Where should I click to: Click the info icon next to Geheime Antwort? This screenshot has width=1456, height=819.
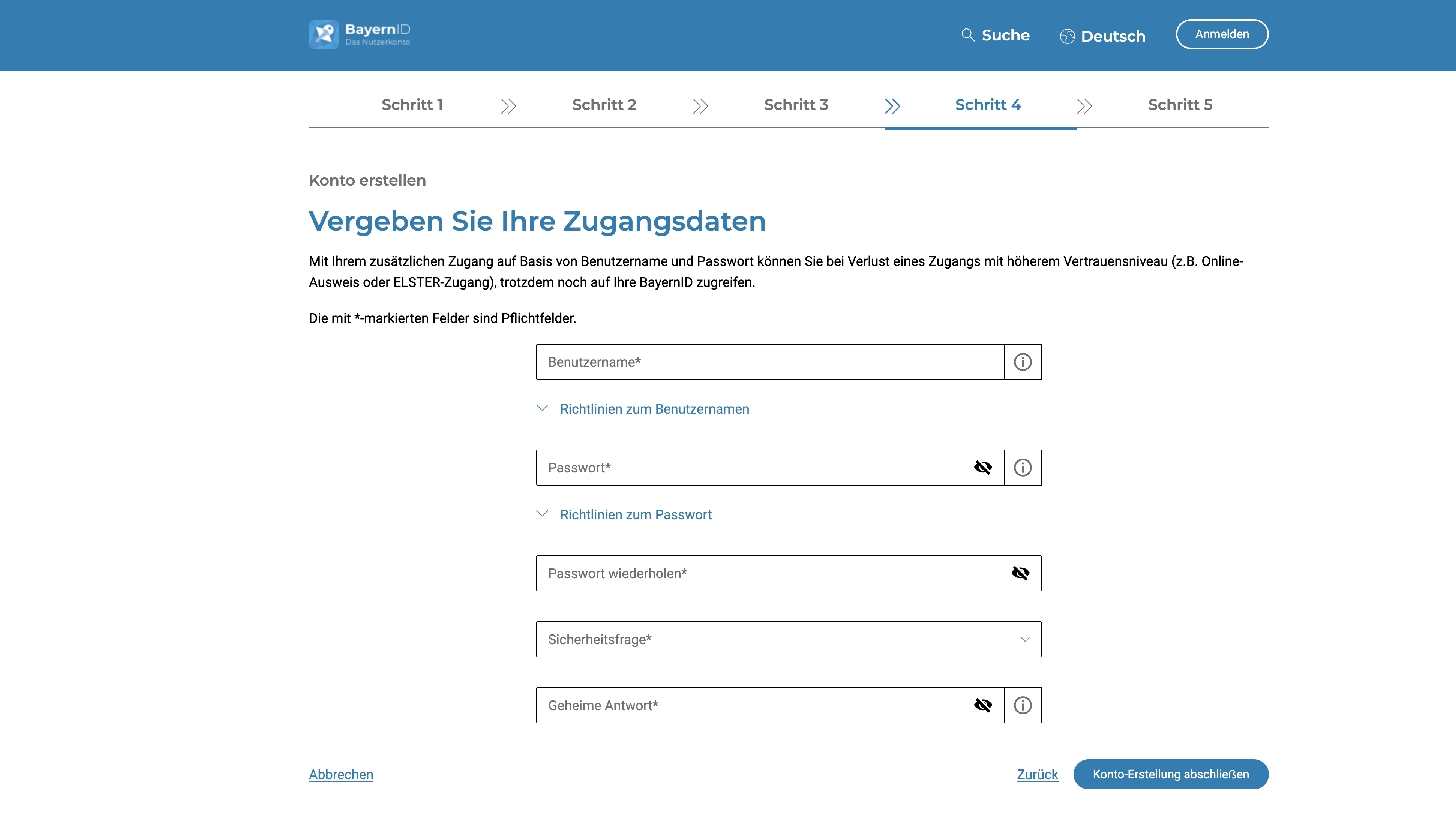click(1022, 705)
